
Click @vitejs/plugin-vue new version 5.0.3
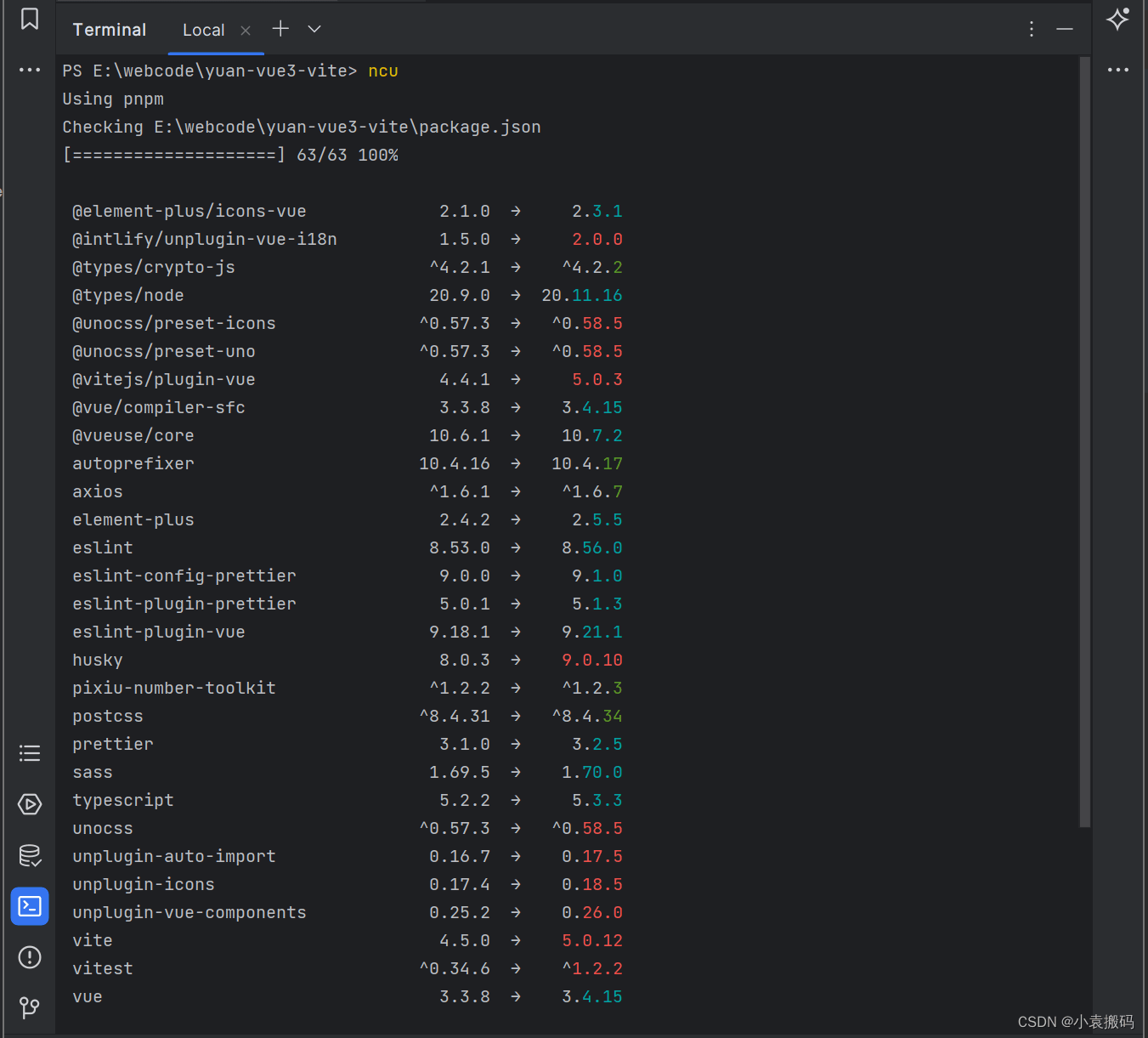pos(597,379)
